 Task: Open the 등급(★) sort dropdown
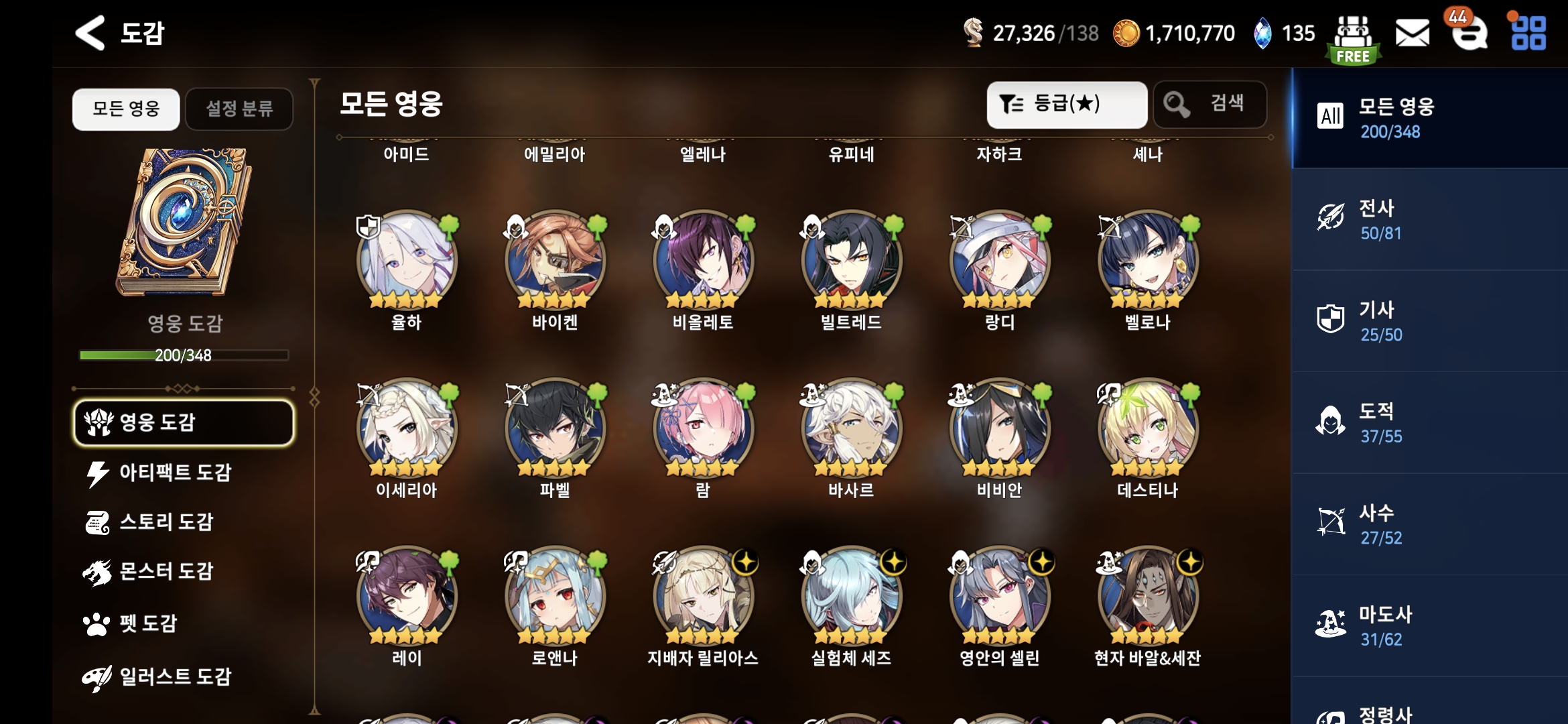click(x=1067, y=105)
